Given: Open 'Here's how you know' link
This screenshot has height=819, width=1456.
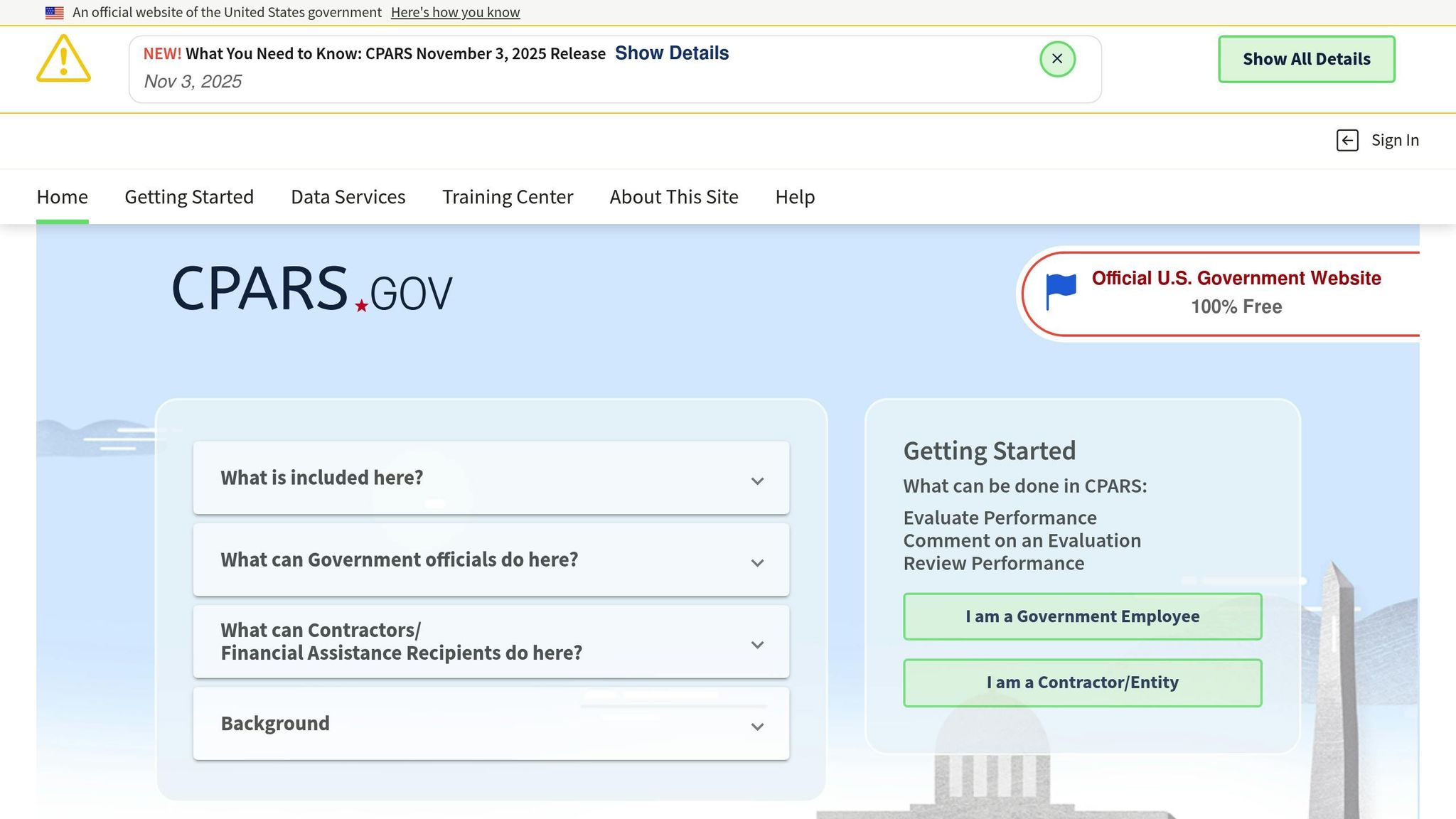Looking at the screenshot, I should coord(455,13).
